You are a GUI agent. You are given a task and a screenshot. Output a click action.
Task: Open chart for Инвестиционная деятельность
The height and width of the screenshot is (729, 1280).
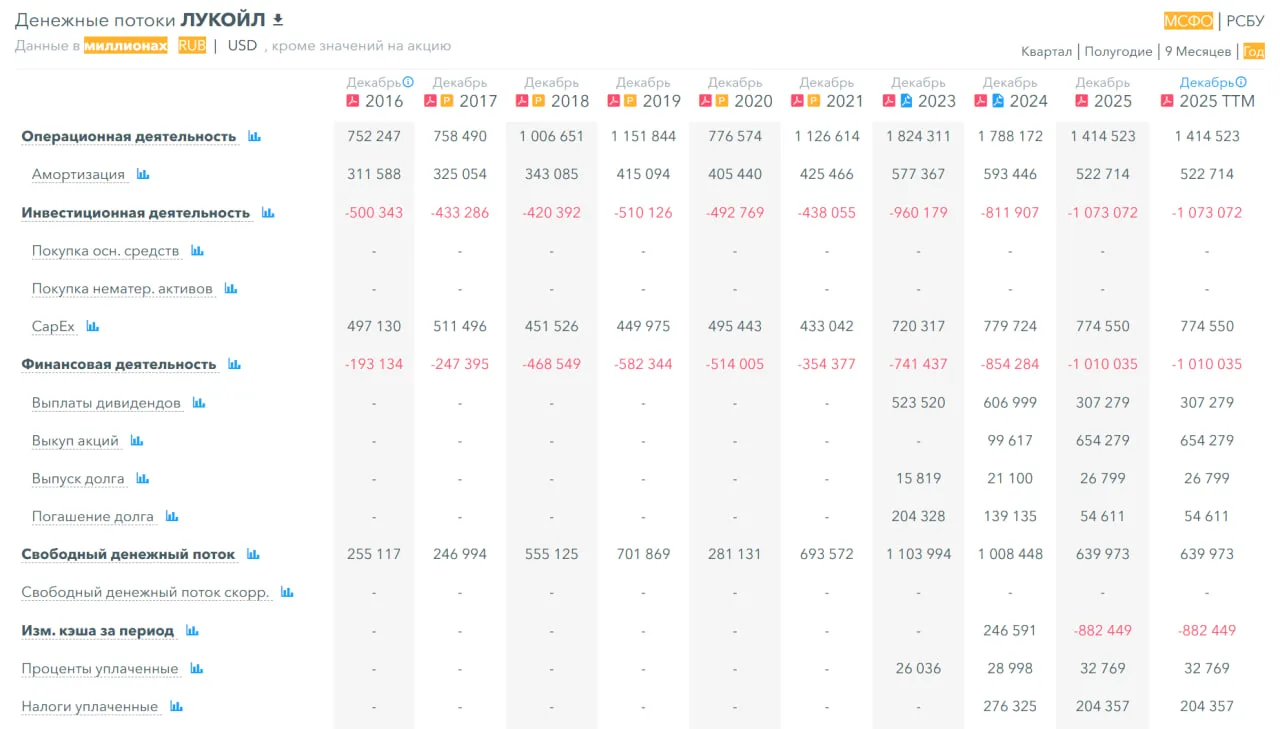[x=268, y=212]
